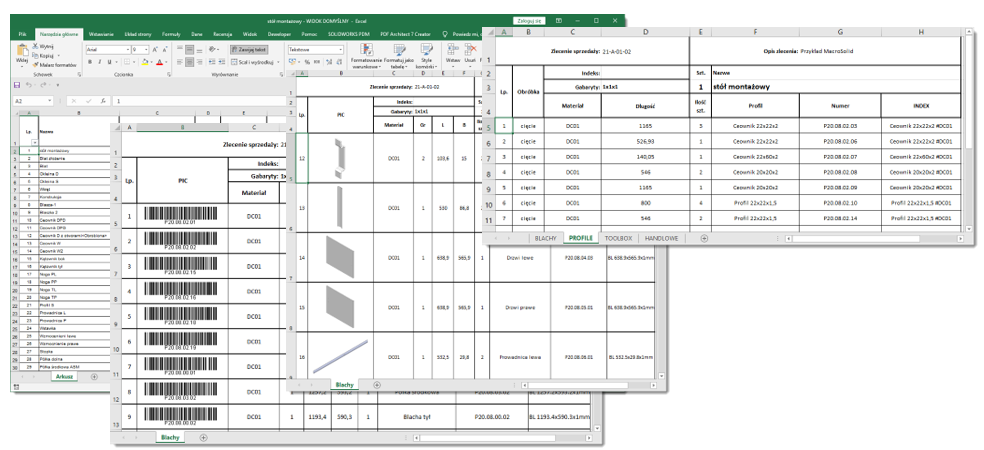This screenshot has width=984, height=450.
Task: Click the text orientation icon
Action: point(212,49)
